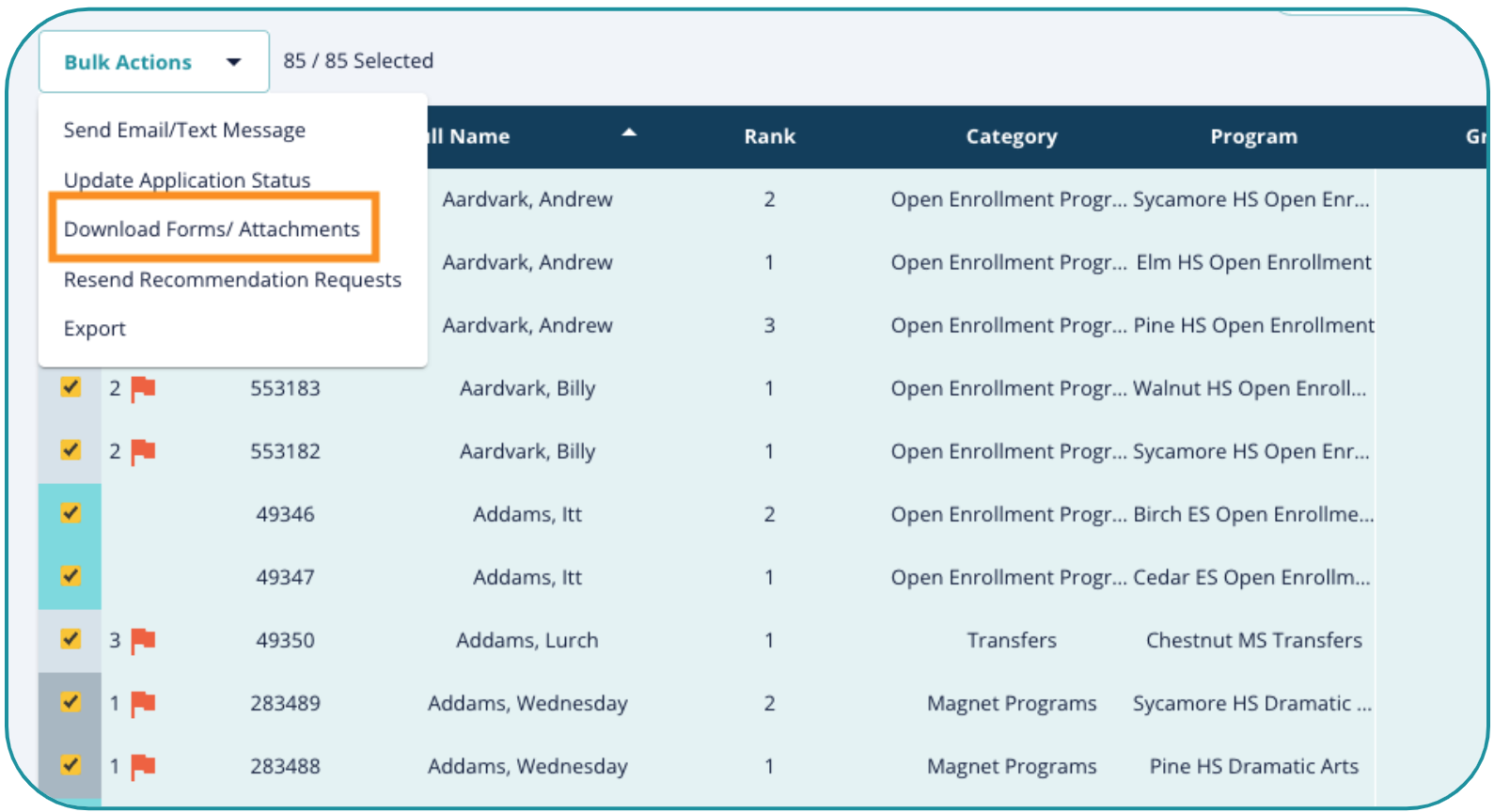Click the flag icon for application 553183
Image resolution: width=1494 pixels, height=812 pixels.
point(143,388)
